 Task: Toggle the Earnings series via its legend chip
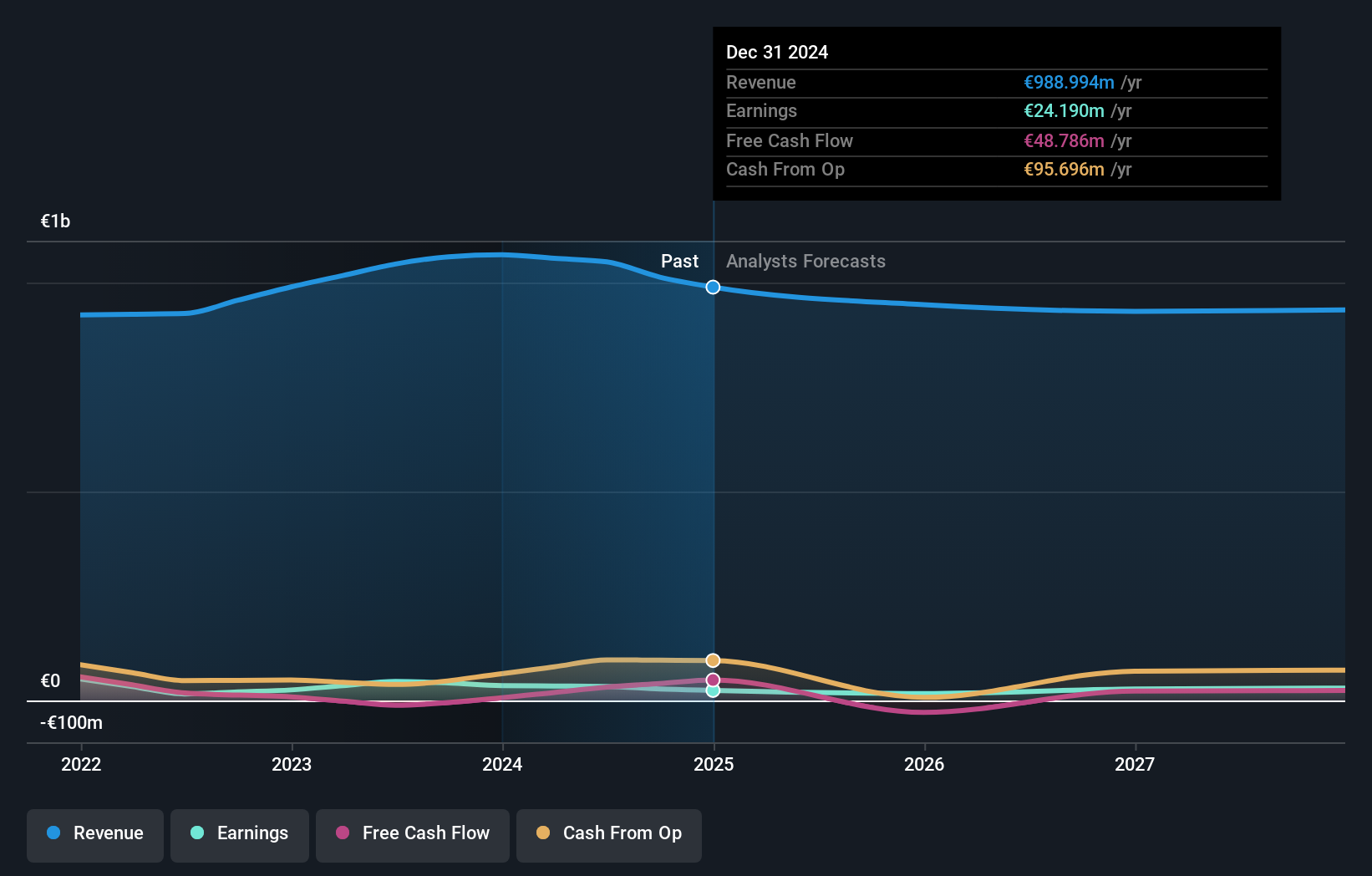(240, 835)
